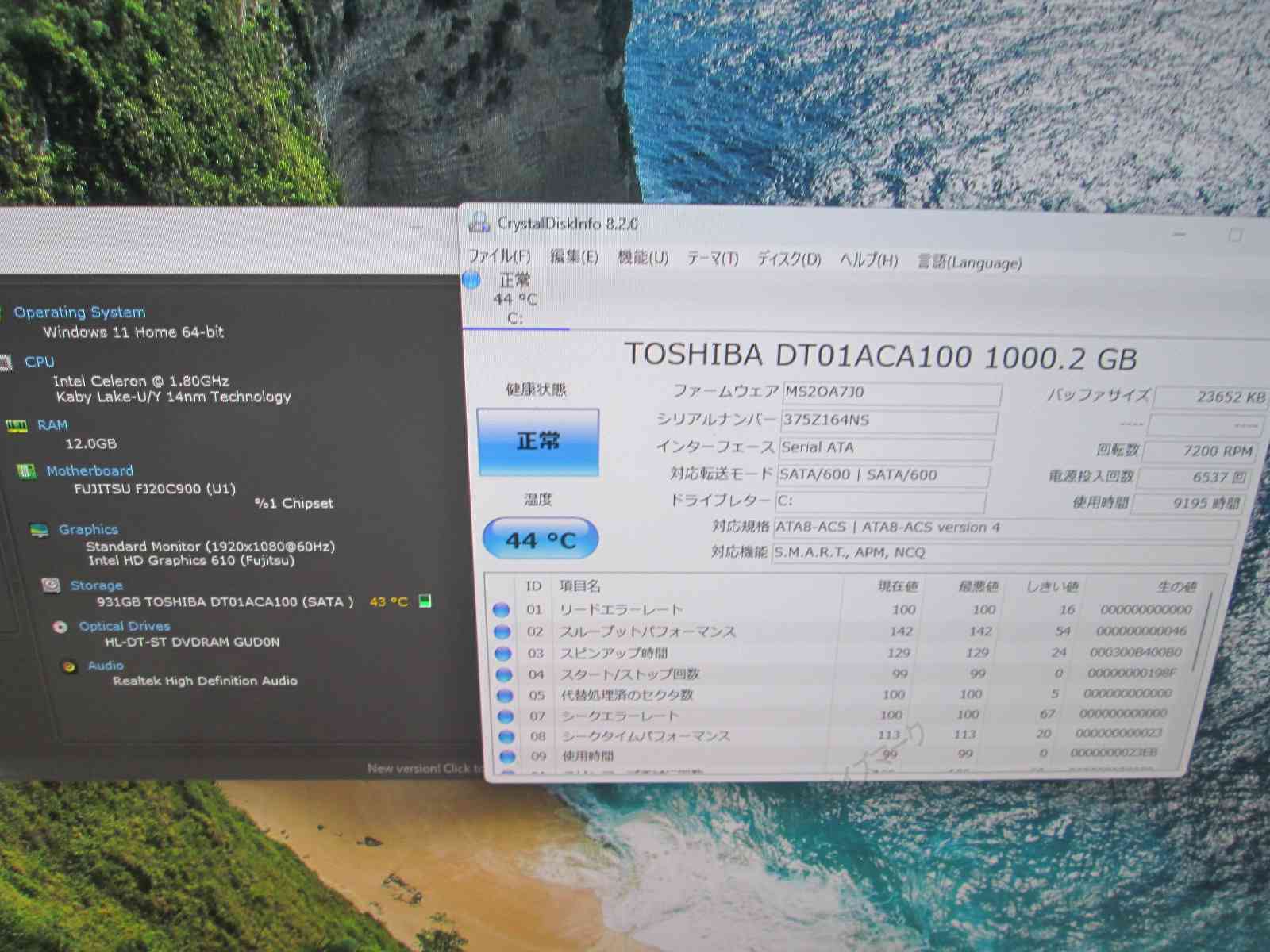The image size is (1270, 952).
Task: Click the 44 °C temperature button
Action: click(x=541, y=539)
